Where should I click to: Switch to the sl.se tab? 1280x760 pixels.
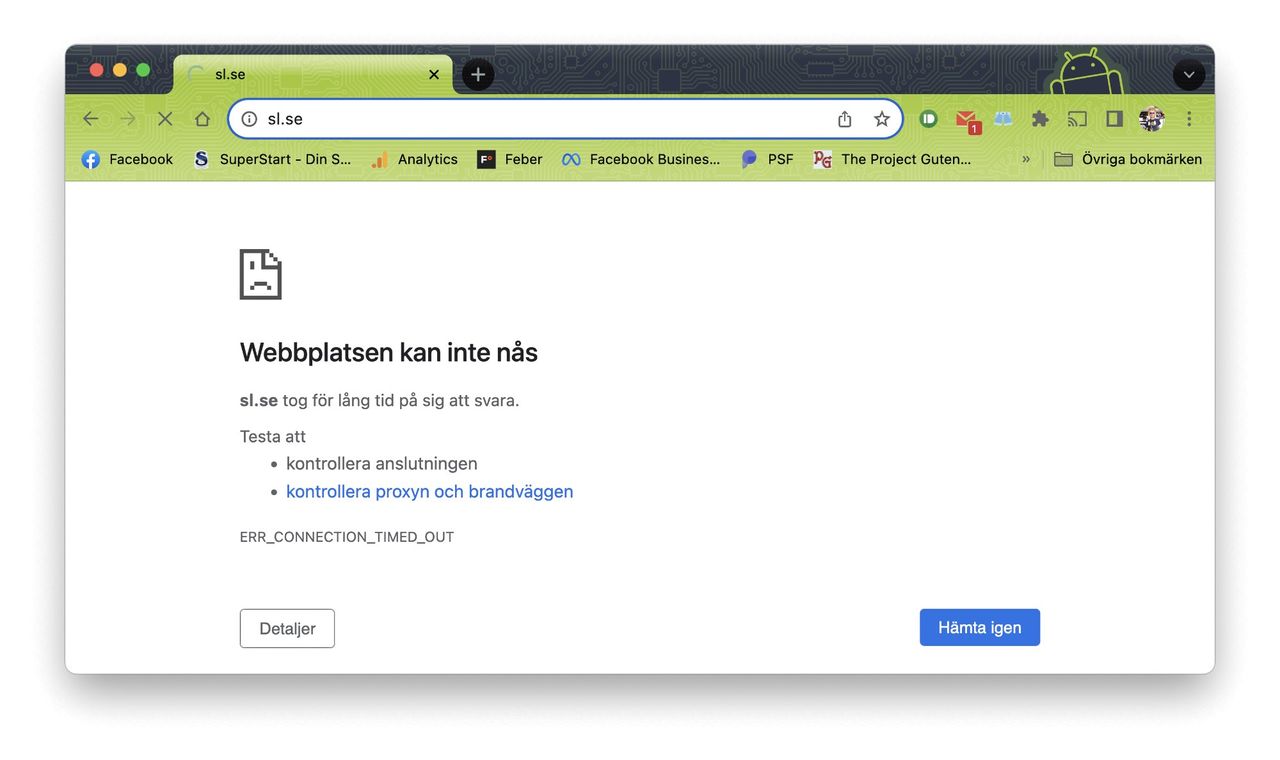[300, 74]
